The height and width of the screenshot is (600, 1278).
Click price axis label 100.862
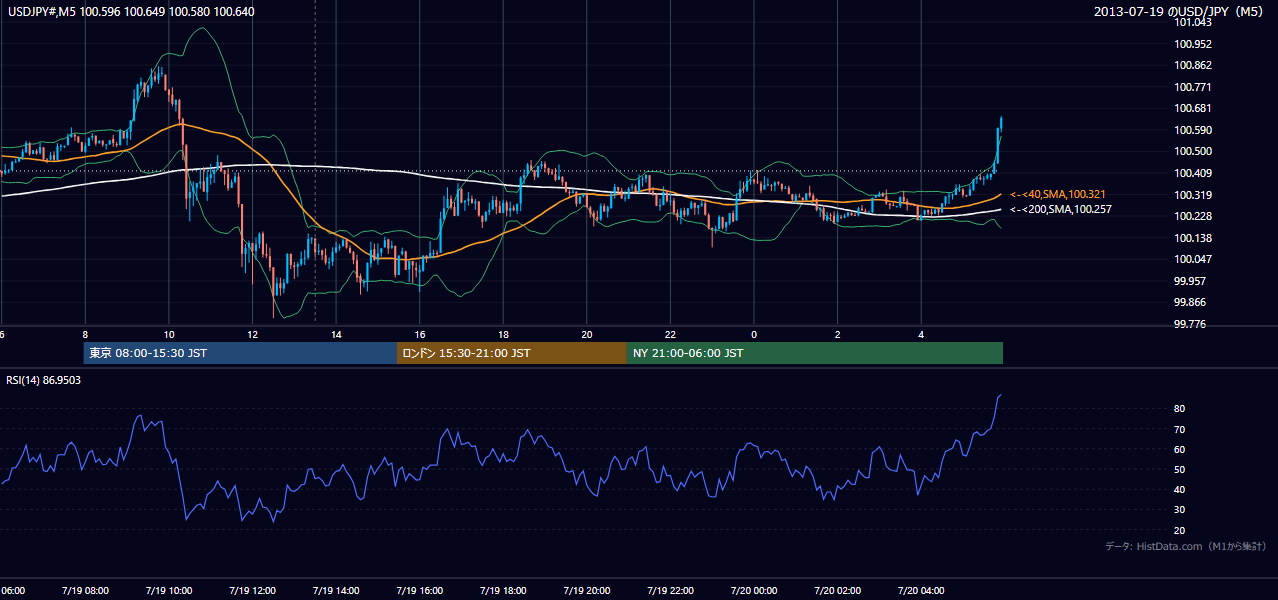pyautogui.click(x=1195, y=65)
